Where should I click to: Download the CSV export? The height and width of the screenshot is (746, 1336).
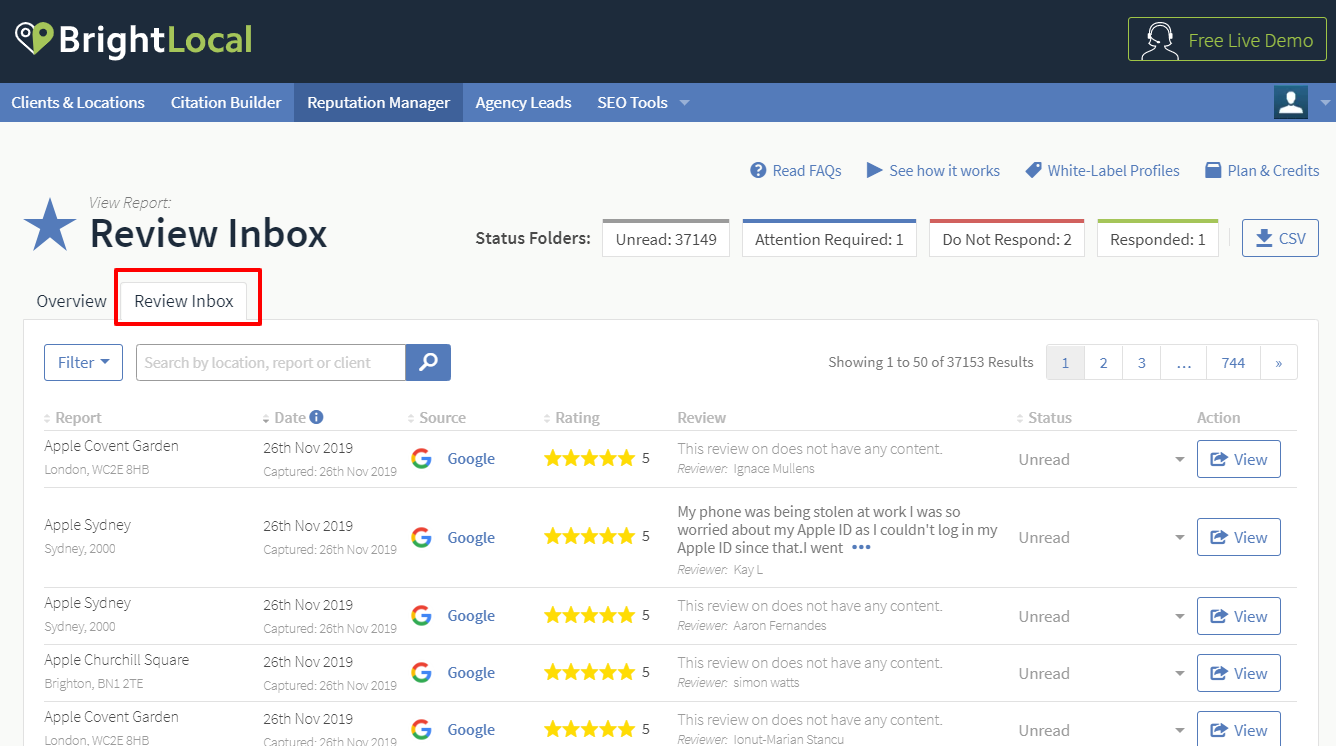(x=1280, y=238)
